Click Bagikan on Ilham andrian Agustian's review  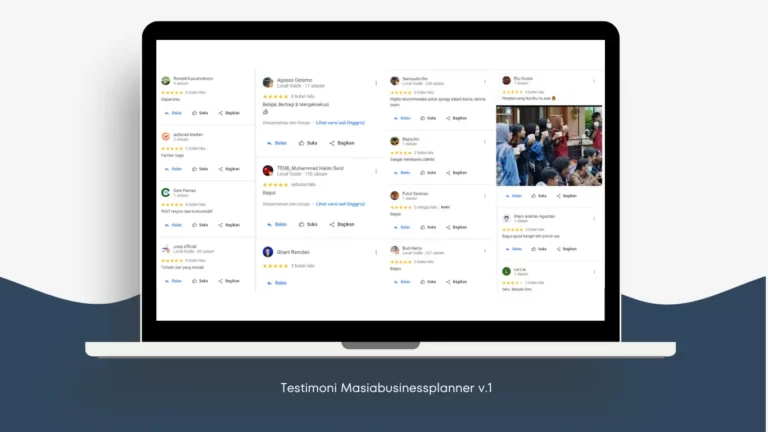tap(567, 249)
